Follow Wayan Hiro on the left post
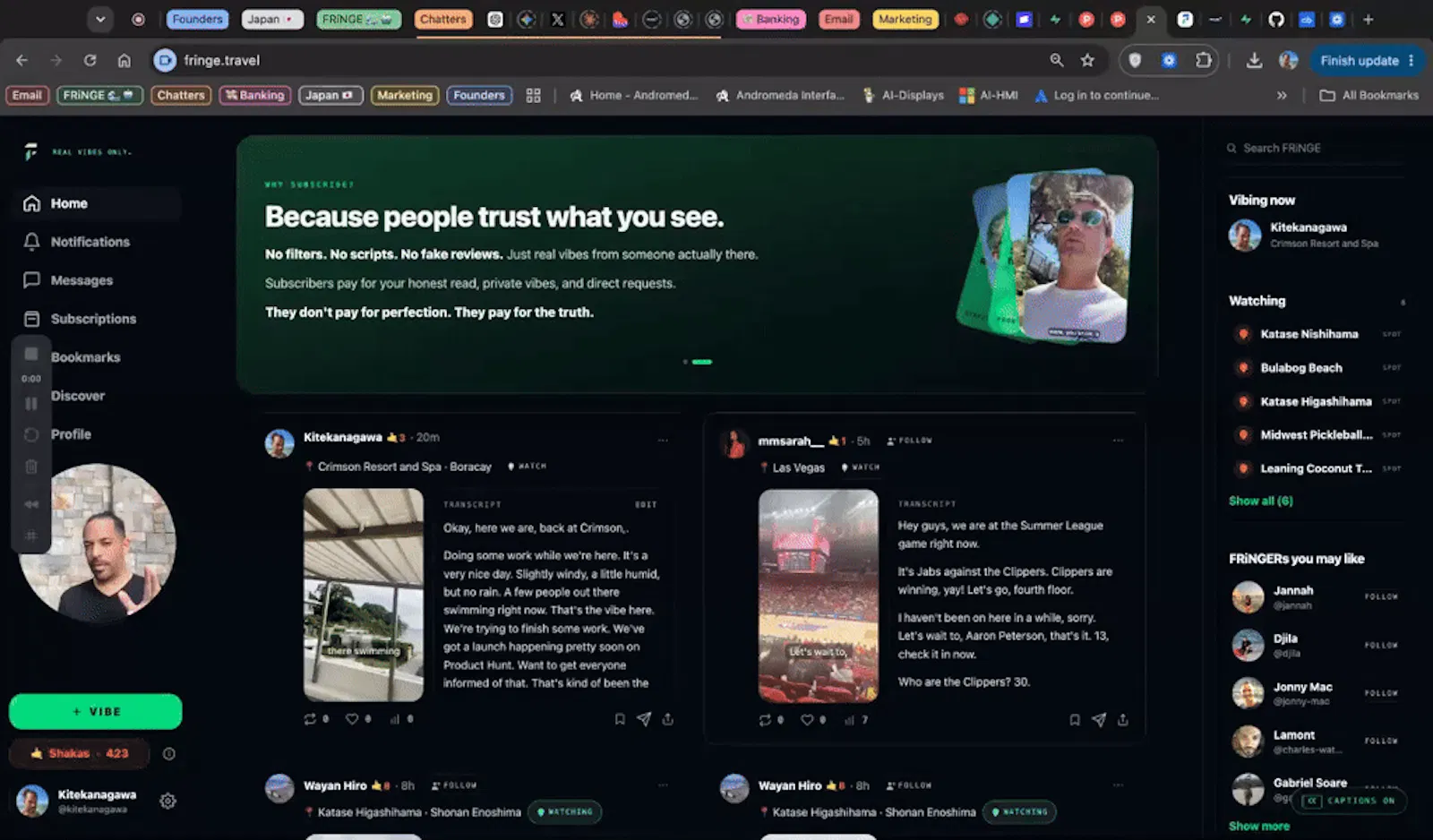The width and height of the screenshot is (1433, 840). (x=454, y=785)
